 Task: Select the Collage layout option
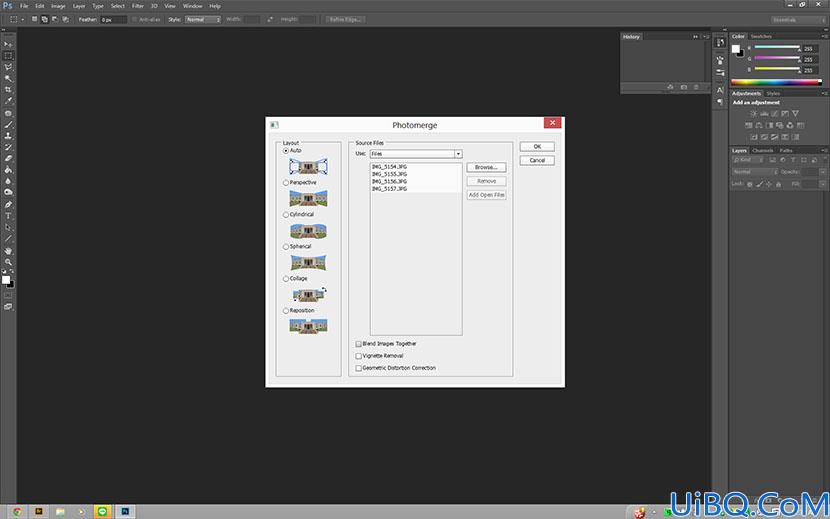(286, 279)
